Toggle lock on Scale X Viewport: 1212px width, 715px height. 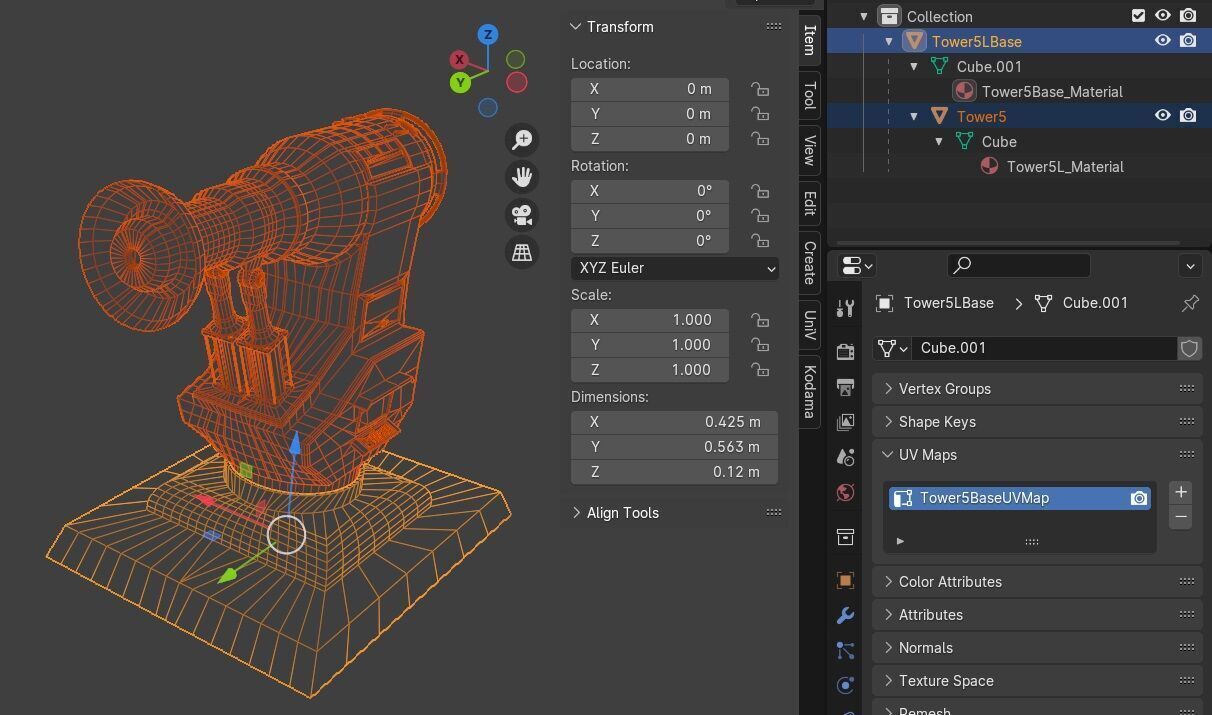point(760,320)
